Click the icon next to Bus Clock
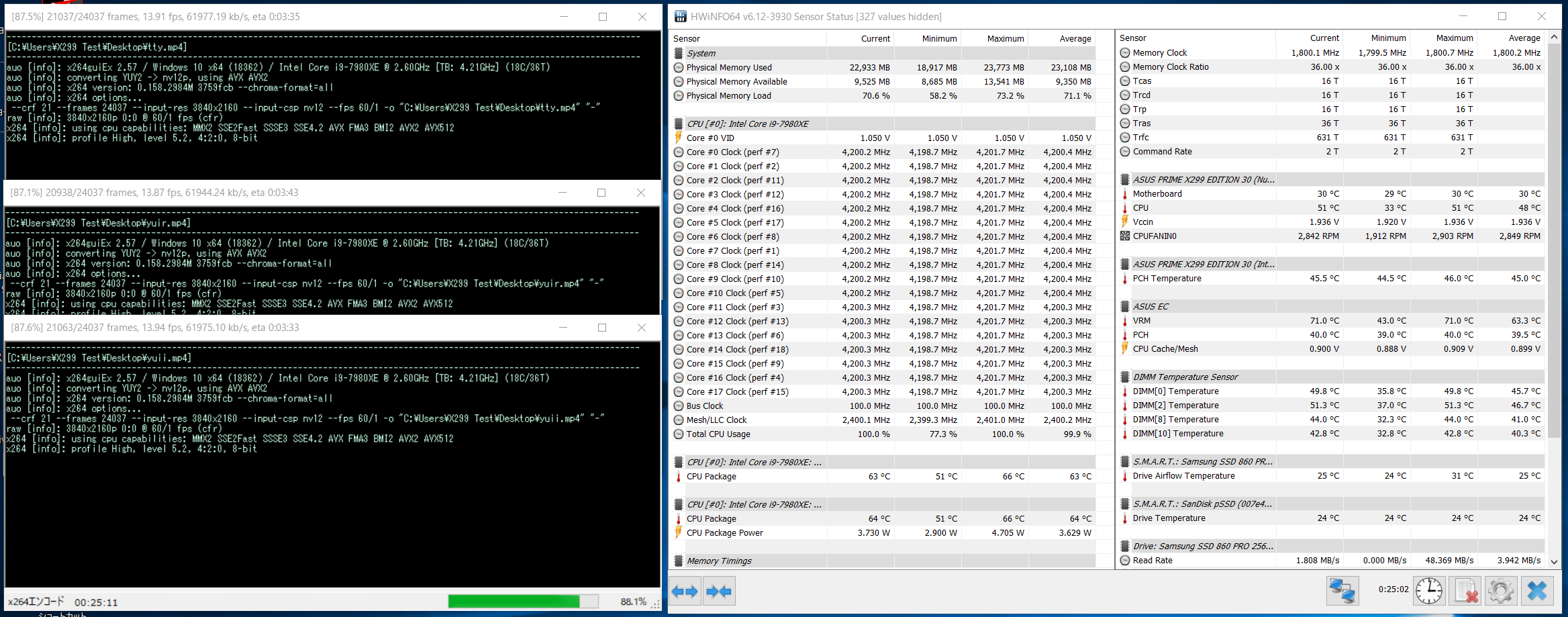 click(679, 406)
